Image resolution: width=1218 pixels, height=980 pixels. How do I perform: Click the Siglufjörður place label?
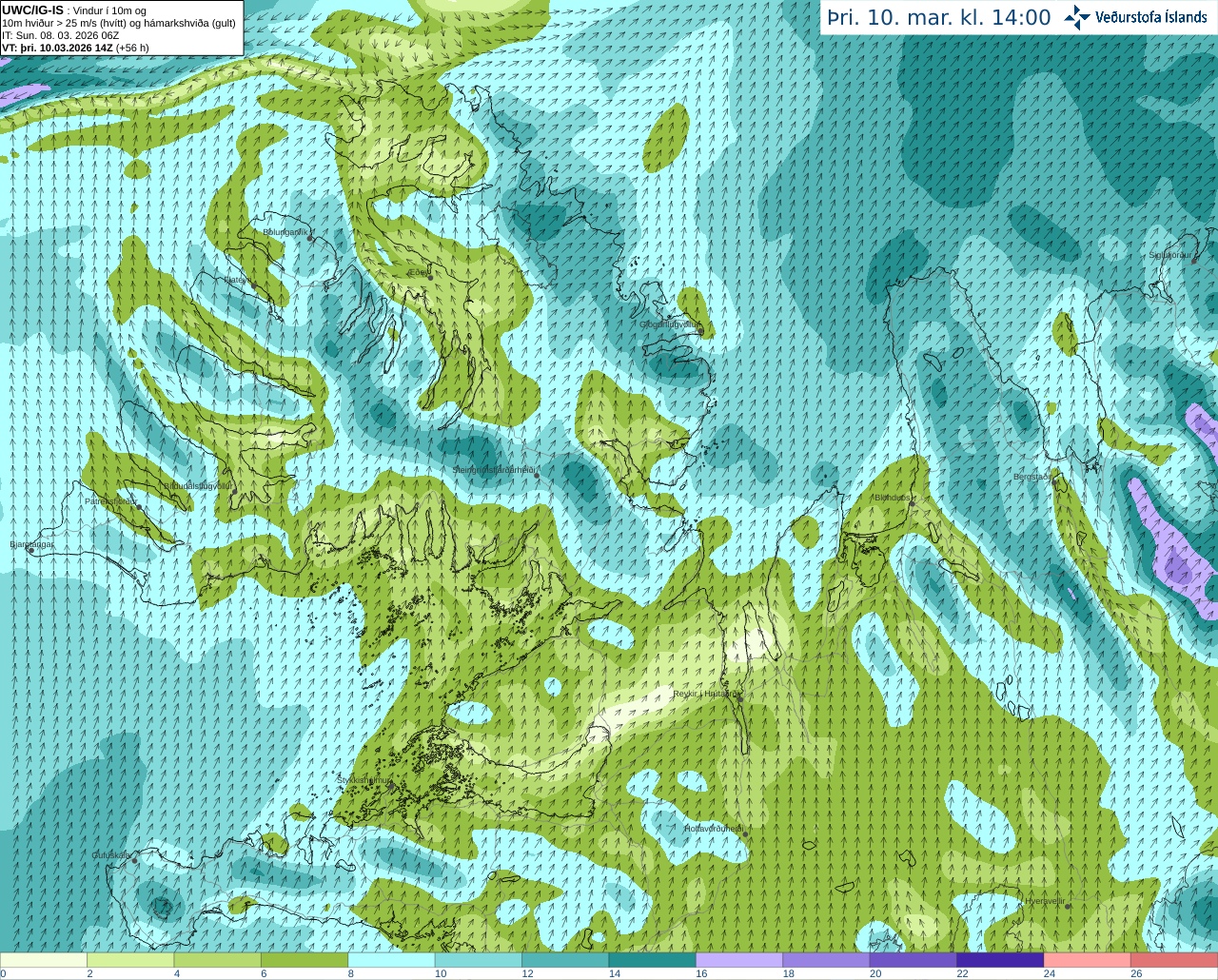1169,255
